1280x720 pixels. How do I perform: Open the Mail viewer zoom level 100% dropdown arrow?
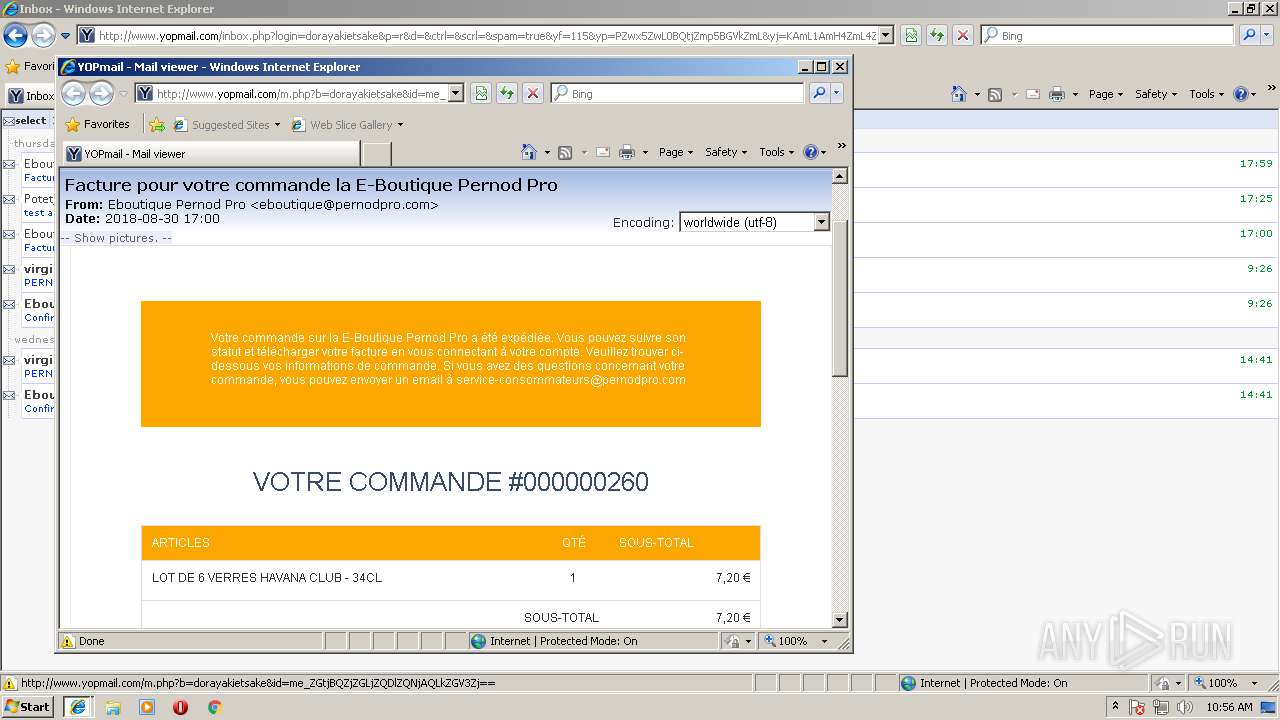tap(824, 641)
